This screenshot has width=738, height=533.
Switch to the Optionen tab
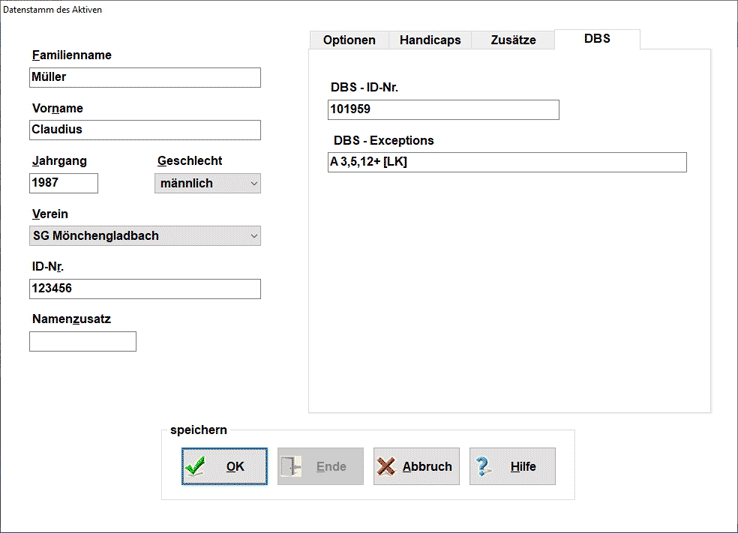click(x=349, y=40)
